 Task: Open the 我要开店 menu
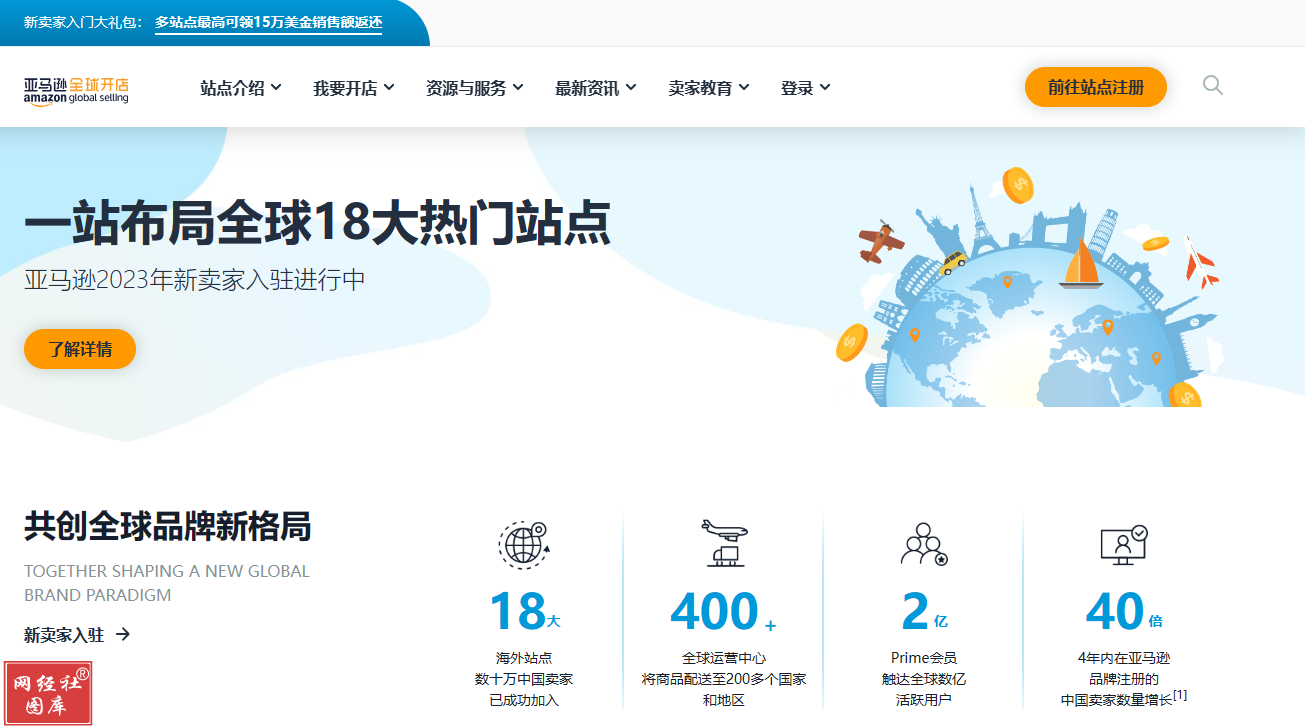pos(354,88)
